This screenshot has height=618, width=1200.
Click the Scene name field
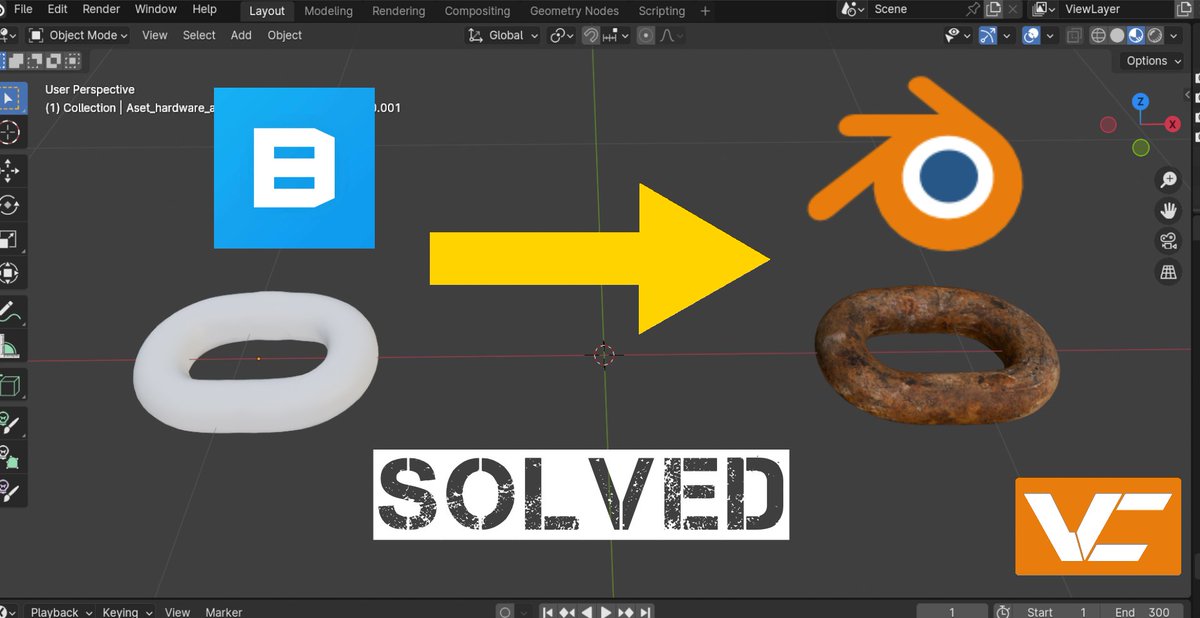point(915,9)
